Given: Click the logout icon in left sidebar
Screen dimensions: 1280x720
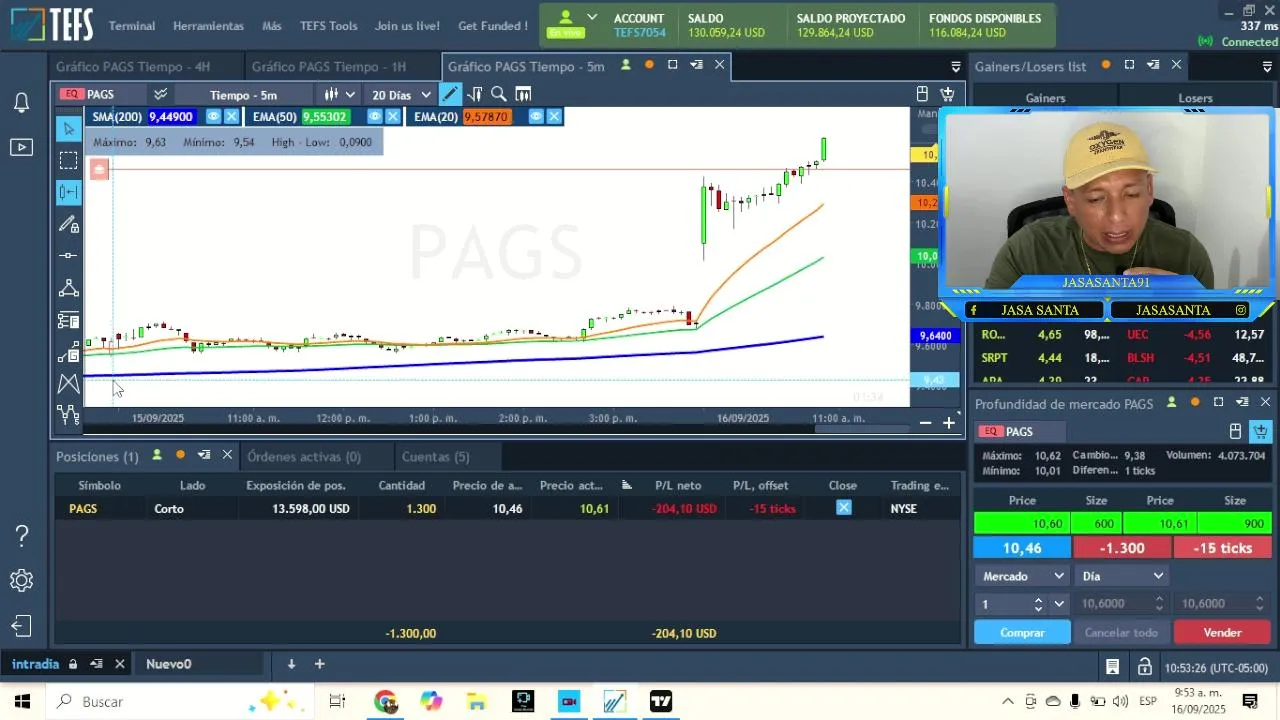Looking at the screenshot, I should pyautogui.click(x=21, y=627).
